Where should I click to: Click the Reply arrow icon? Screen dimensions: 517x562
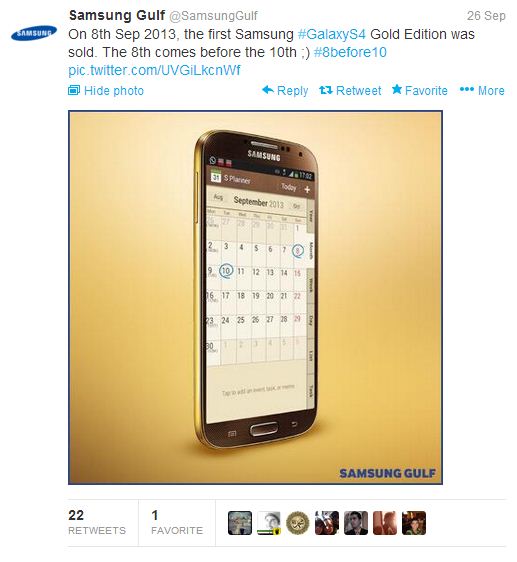[268, 90]
